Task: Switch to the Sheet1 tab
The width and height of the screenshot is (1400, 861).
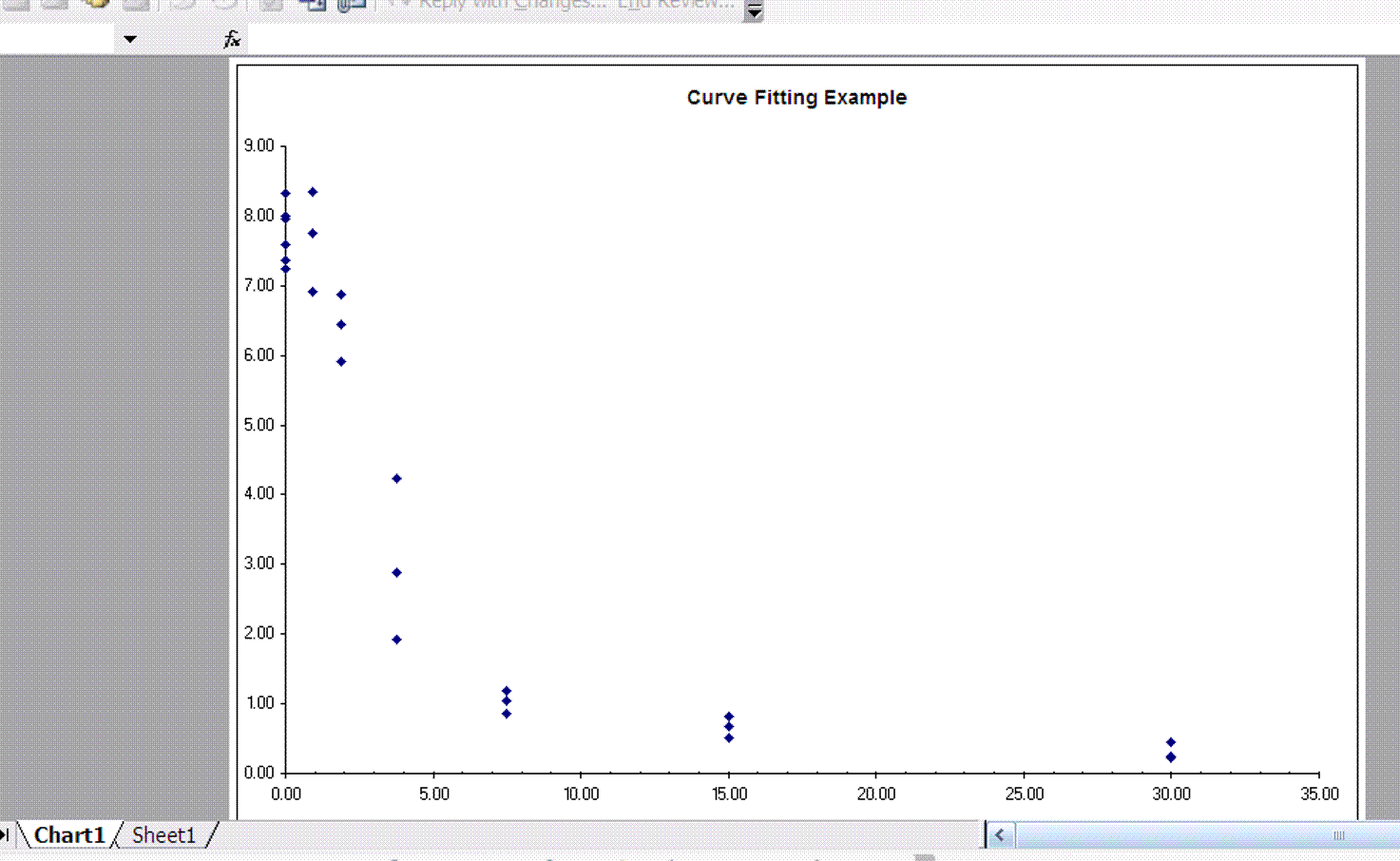Action: click(x=163, y=834)
